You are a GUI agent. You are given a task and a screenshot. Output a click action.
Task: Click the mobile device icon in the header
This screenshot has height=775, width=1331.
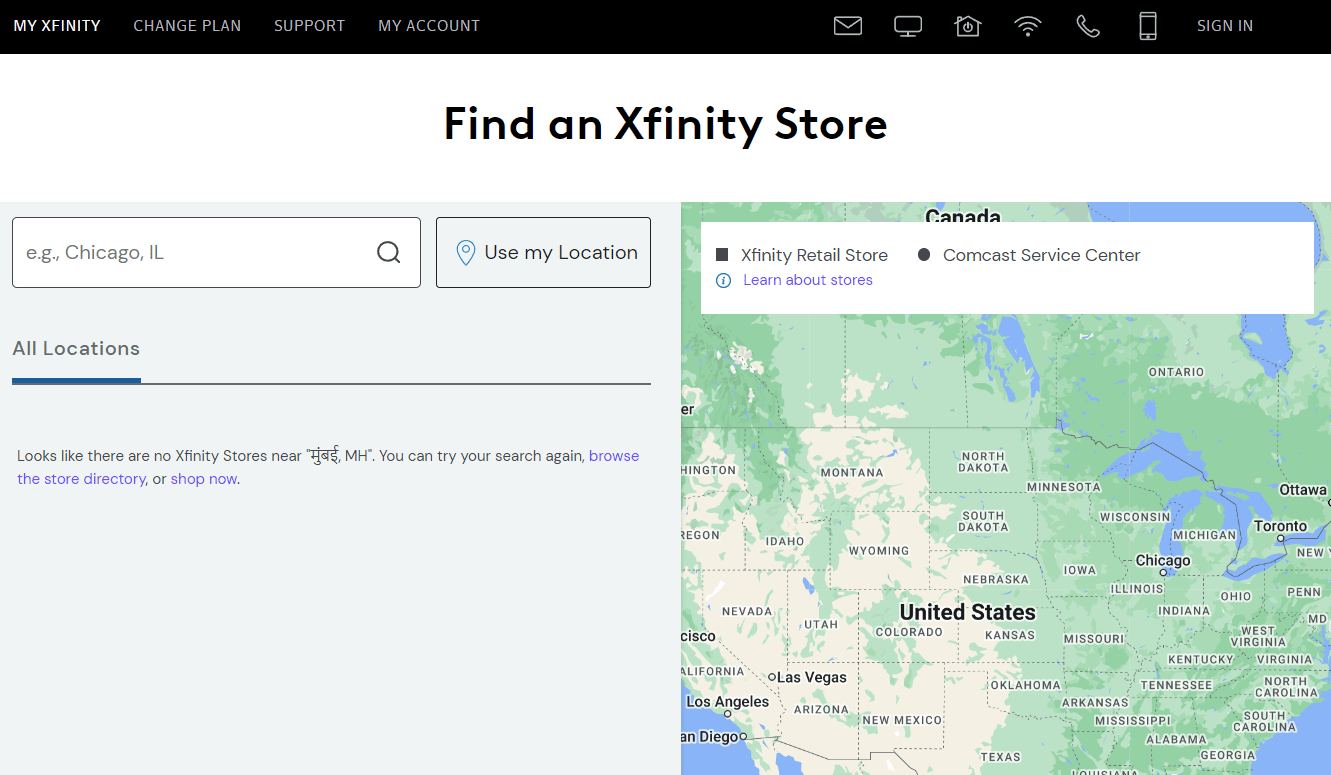[1147, 26]
